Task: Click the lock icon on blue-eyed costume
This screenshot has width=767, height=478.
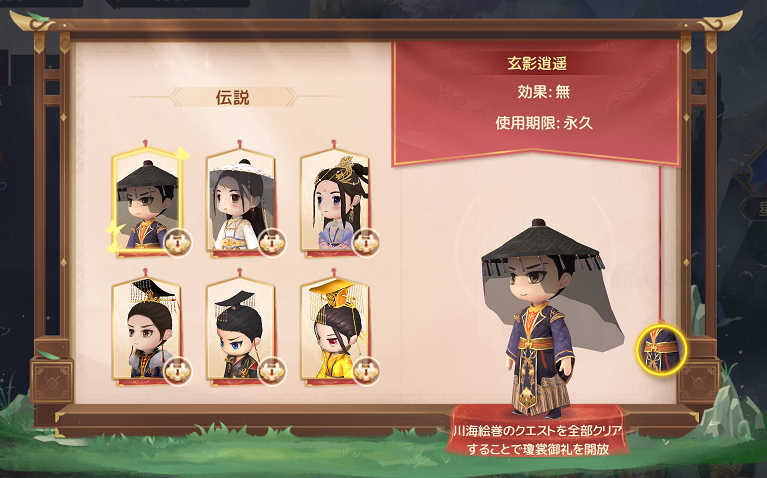Action: coord(272,371)
